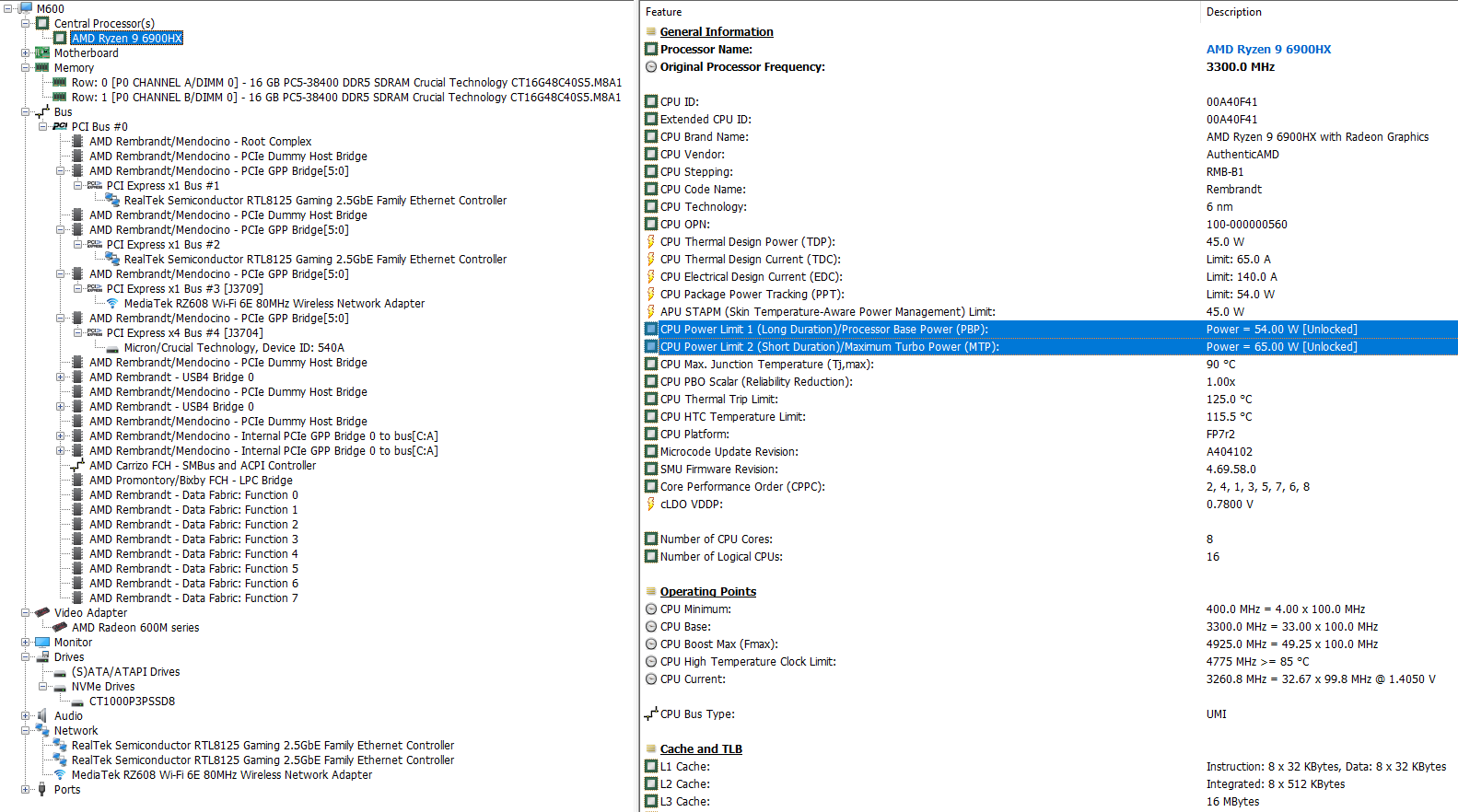Screen dimensions: 1458x812
Task: Expand the Monitor node
Action: (x=26, y=642)
